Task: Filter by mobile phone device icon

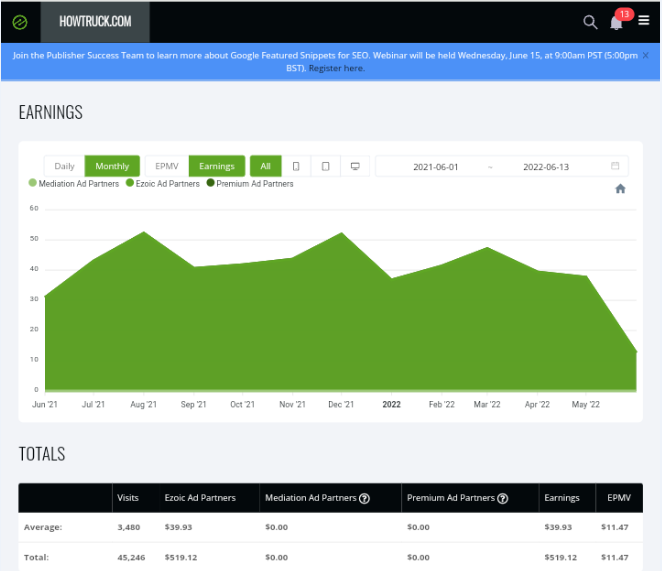Action: coord(296,166)
